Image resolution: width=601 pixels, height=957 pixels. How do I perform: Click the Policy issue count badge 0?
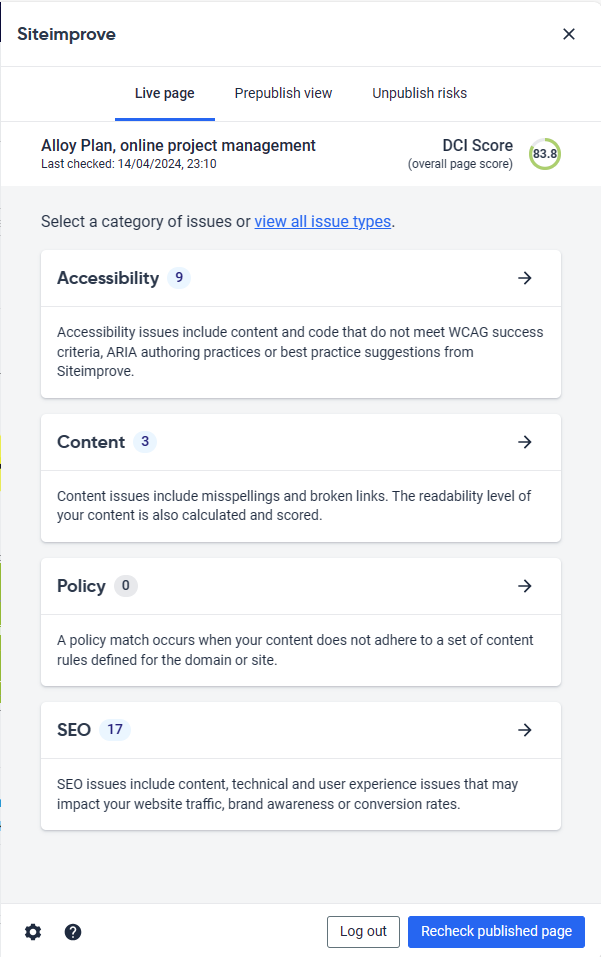coord(125,586)
